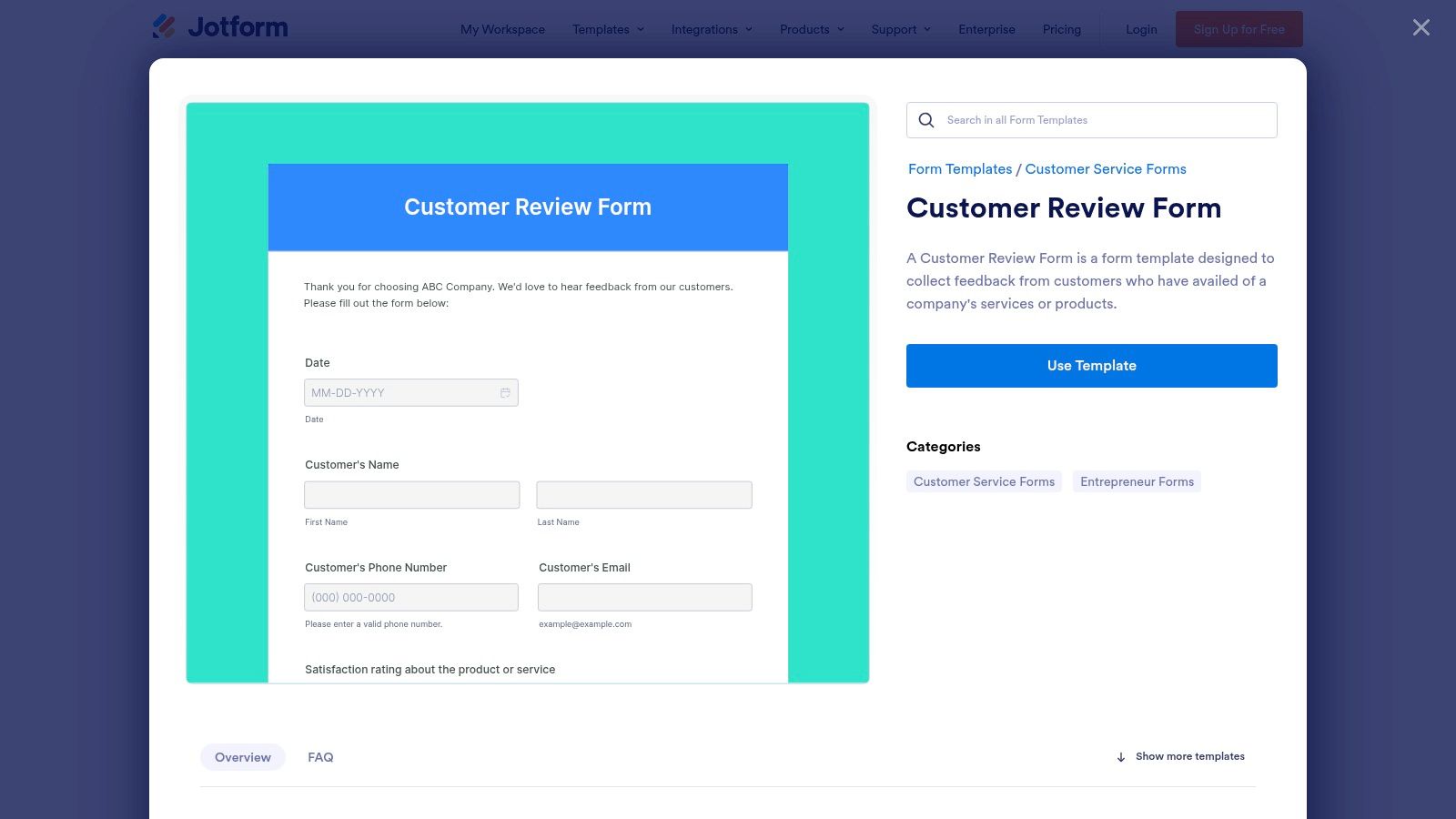Click the Use Template button

tap(1091, 365)
